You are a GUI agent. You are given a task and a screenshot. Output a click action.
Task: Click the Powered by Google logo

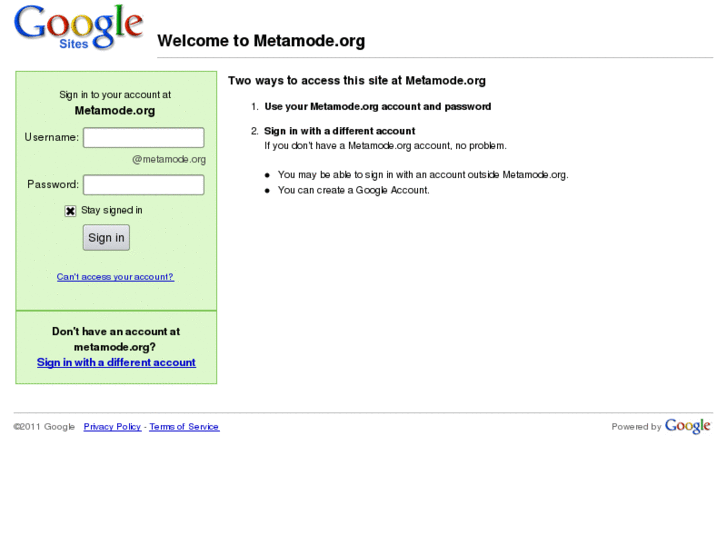tap(688, 426)
